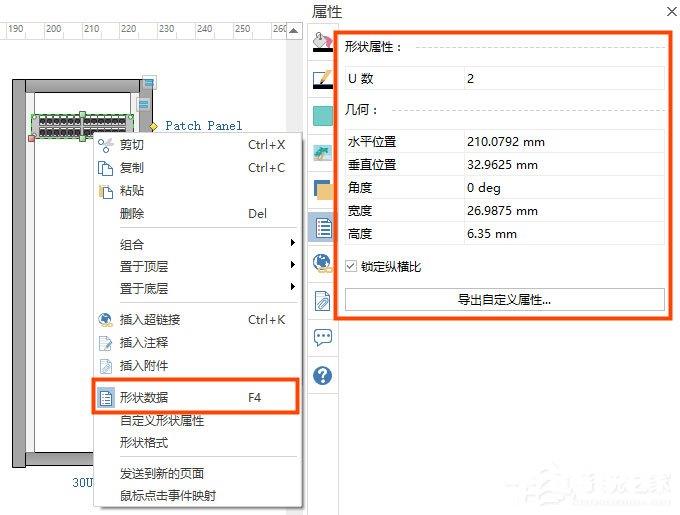Edit the 水平位置 value 210.0792 mm
680x515 pixels.
click(564, 141)
